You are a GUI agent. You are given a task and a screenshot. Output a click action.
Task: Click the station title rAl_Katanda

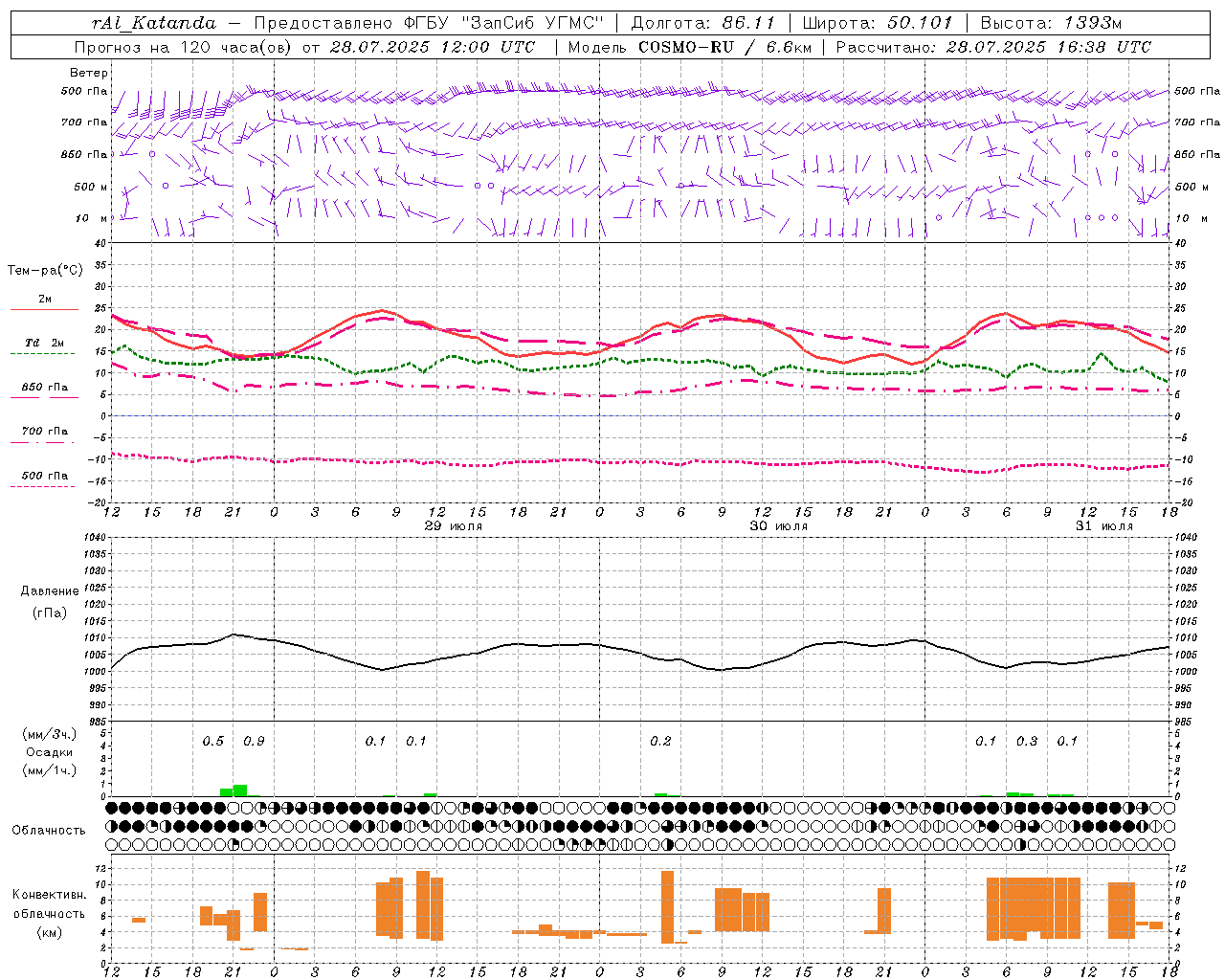154,23
